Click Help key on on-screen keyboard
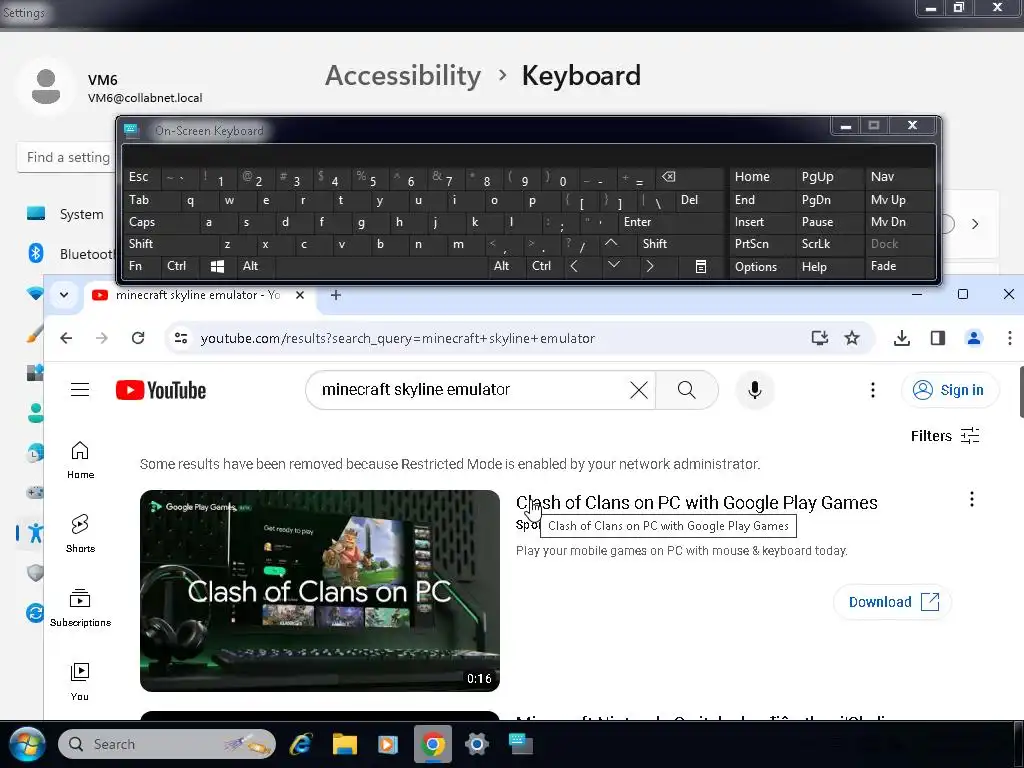 point(814,266)
